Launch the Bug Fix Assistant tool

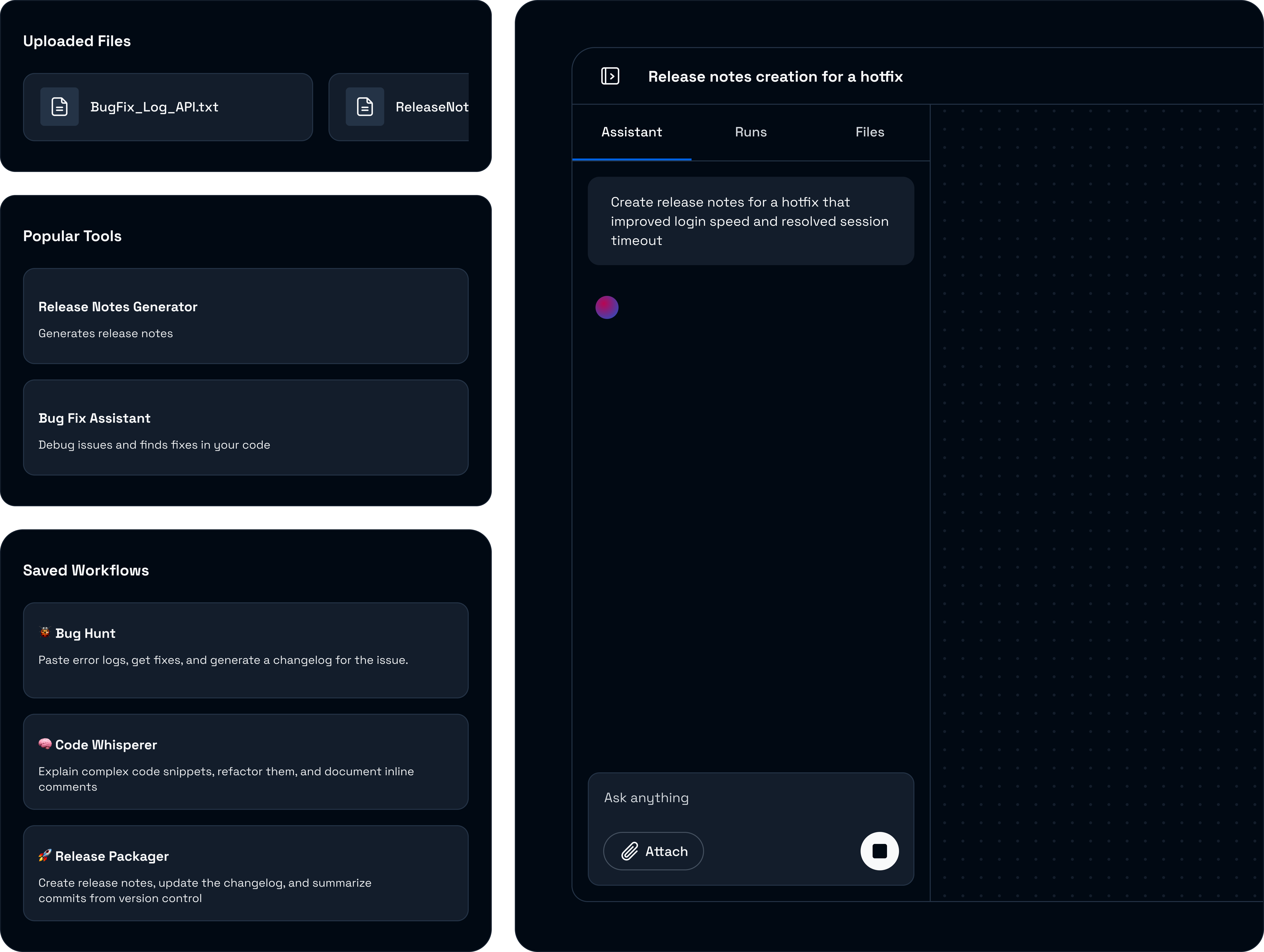pos(246,427)
